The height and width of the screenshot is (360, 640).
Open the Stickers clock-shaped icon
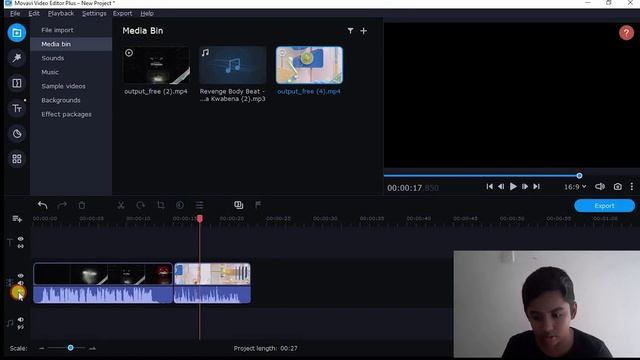tap(17, 133)
